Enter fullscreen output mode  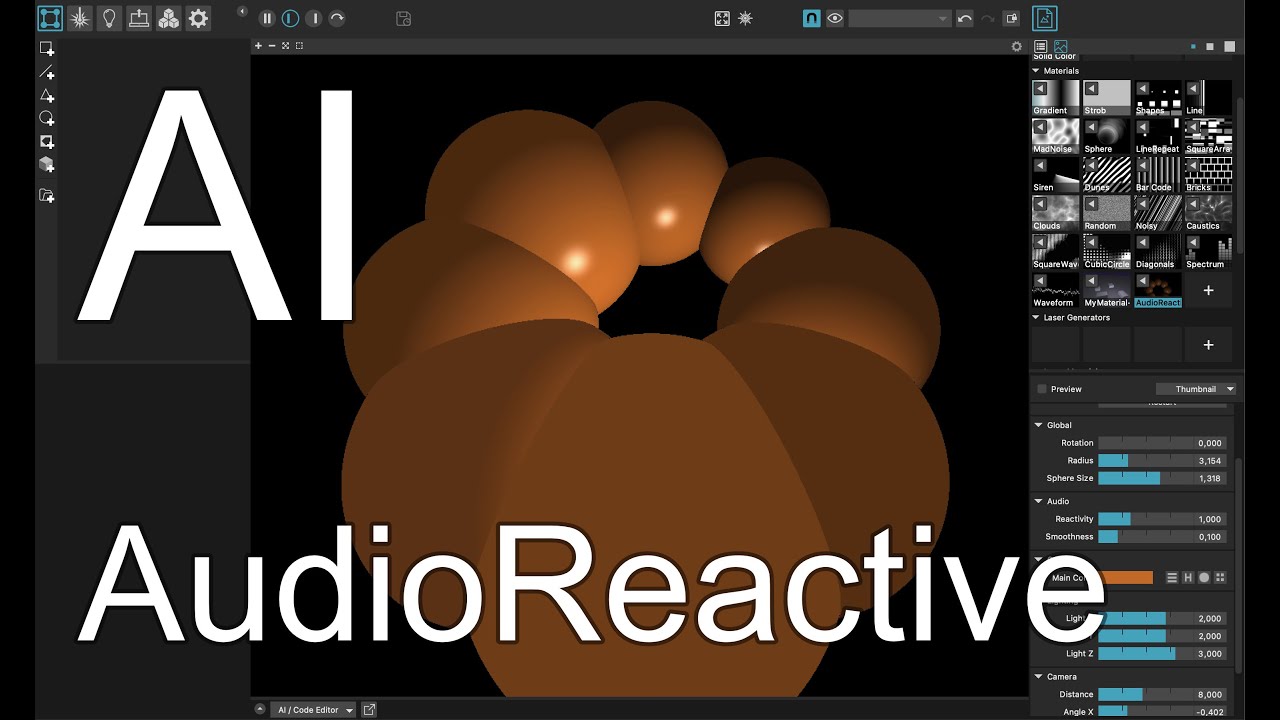click(722, 18)
